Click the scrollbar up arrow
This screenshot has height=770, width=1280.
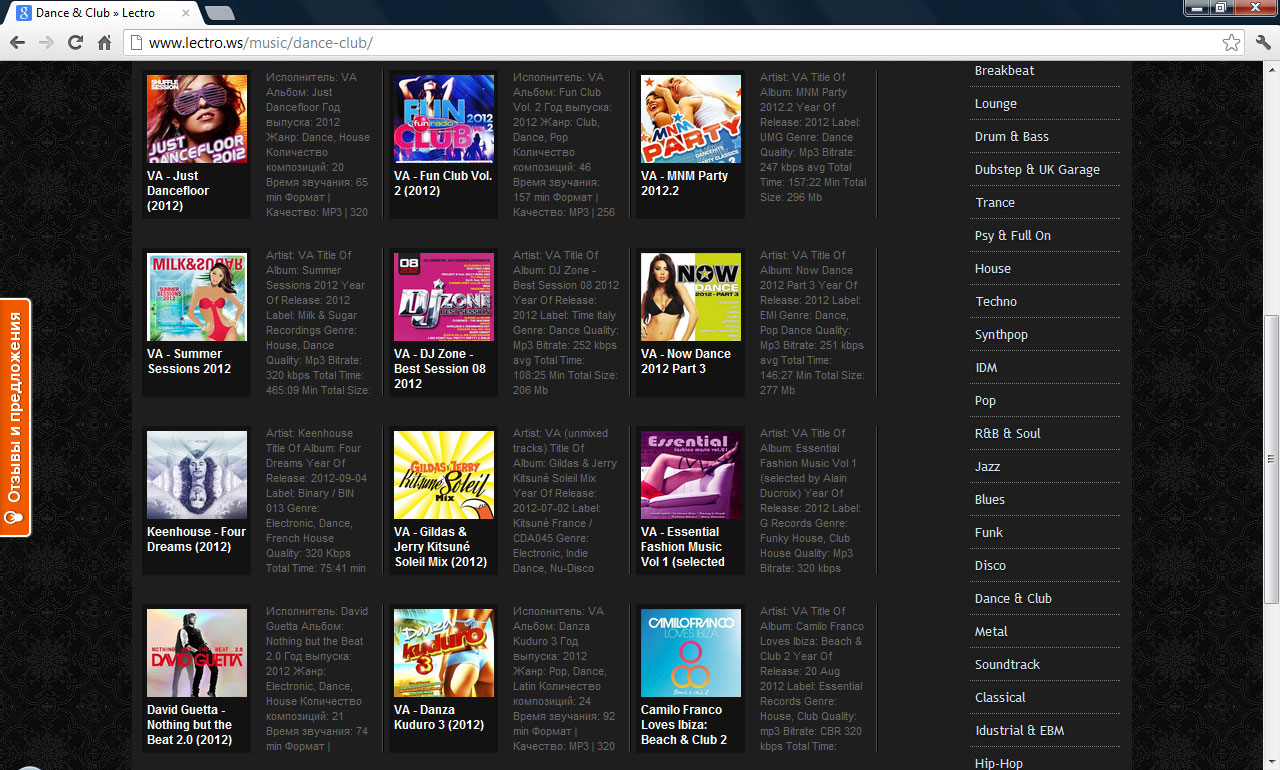coord(1271,69)
